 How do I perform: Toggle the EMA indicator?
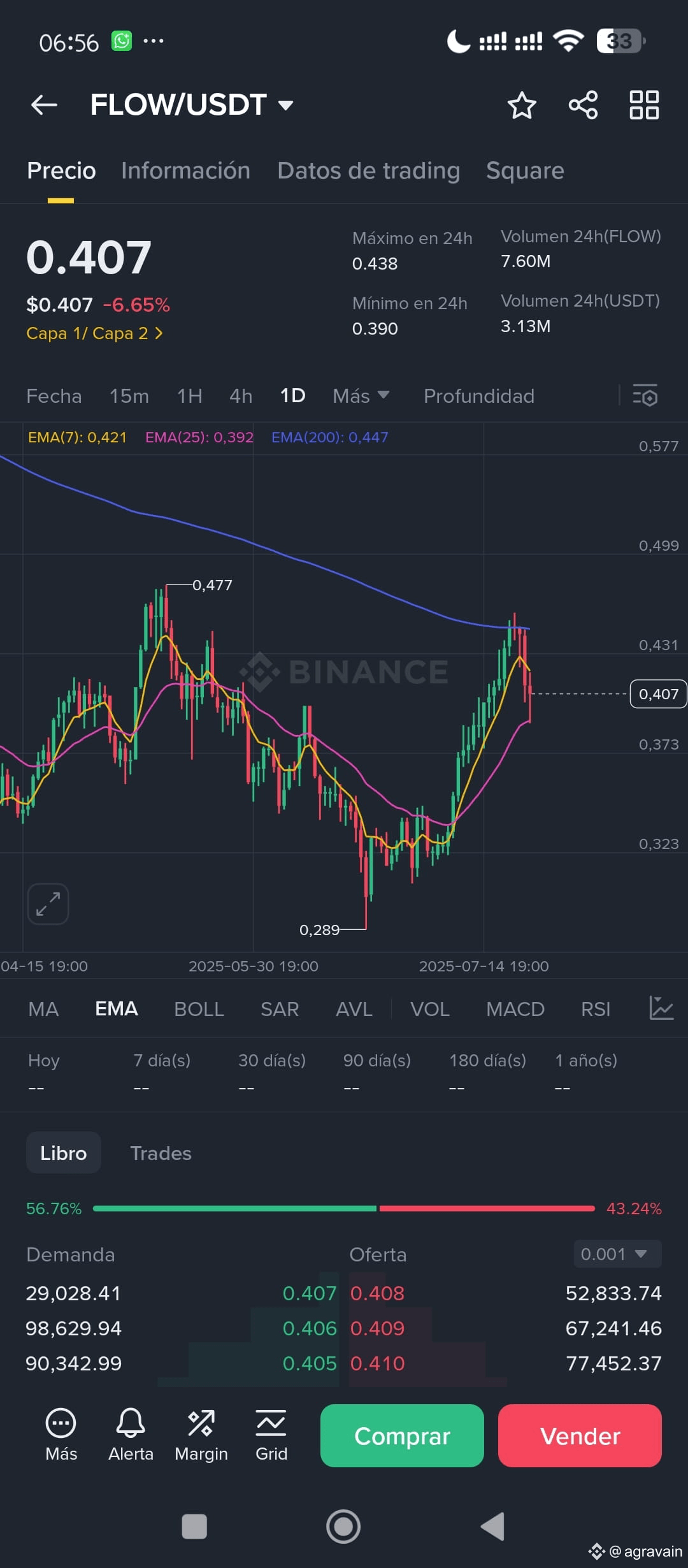tap(117, 1009)
